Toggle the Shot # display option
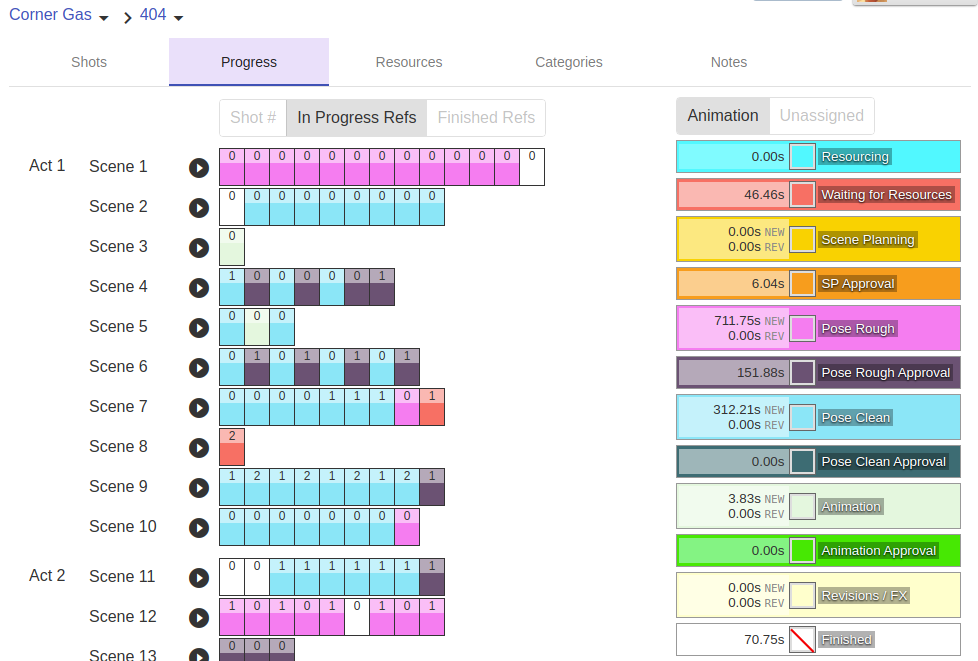 [253, 118]
